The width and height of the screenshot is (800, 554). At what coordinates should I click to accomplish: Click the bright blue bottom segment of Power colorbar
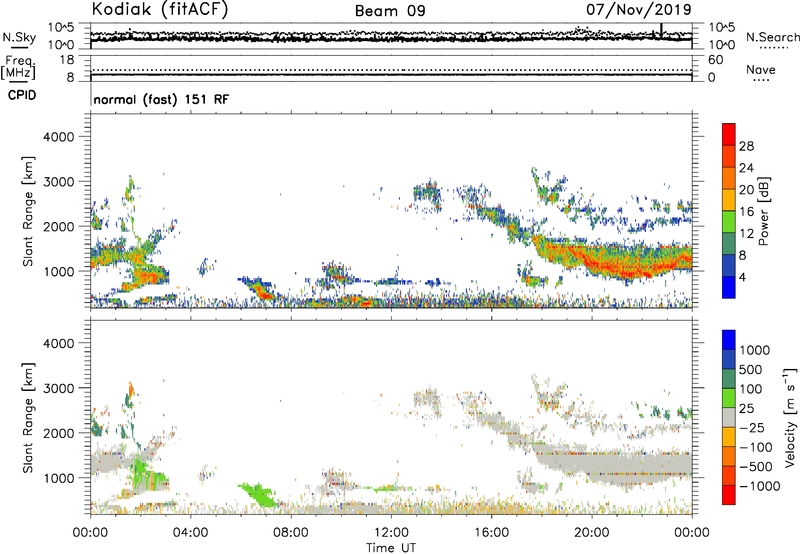tap(729, 287)
